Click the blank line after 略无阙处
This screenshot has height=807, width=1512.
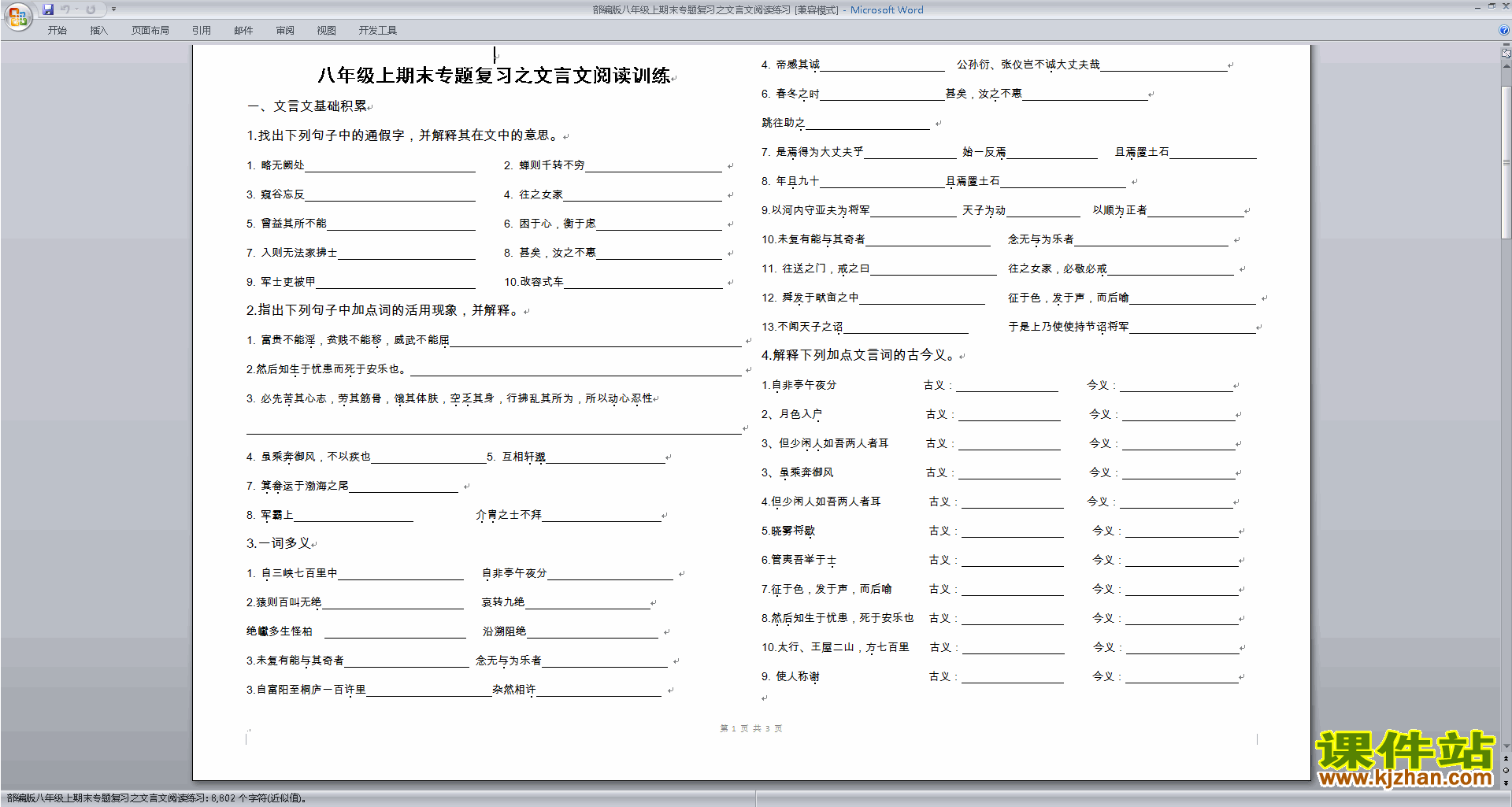pyautogui.click(x=390, y=166)
